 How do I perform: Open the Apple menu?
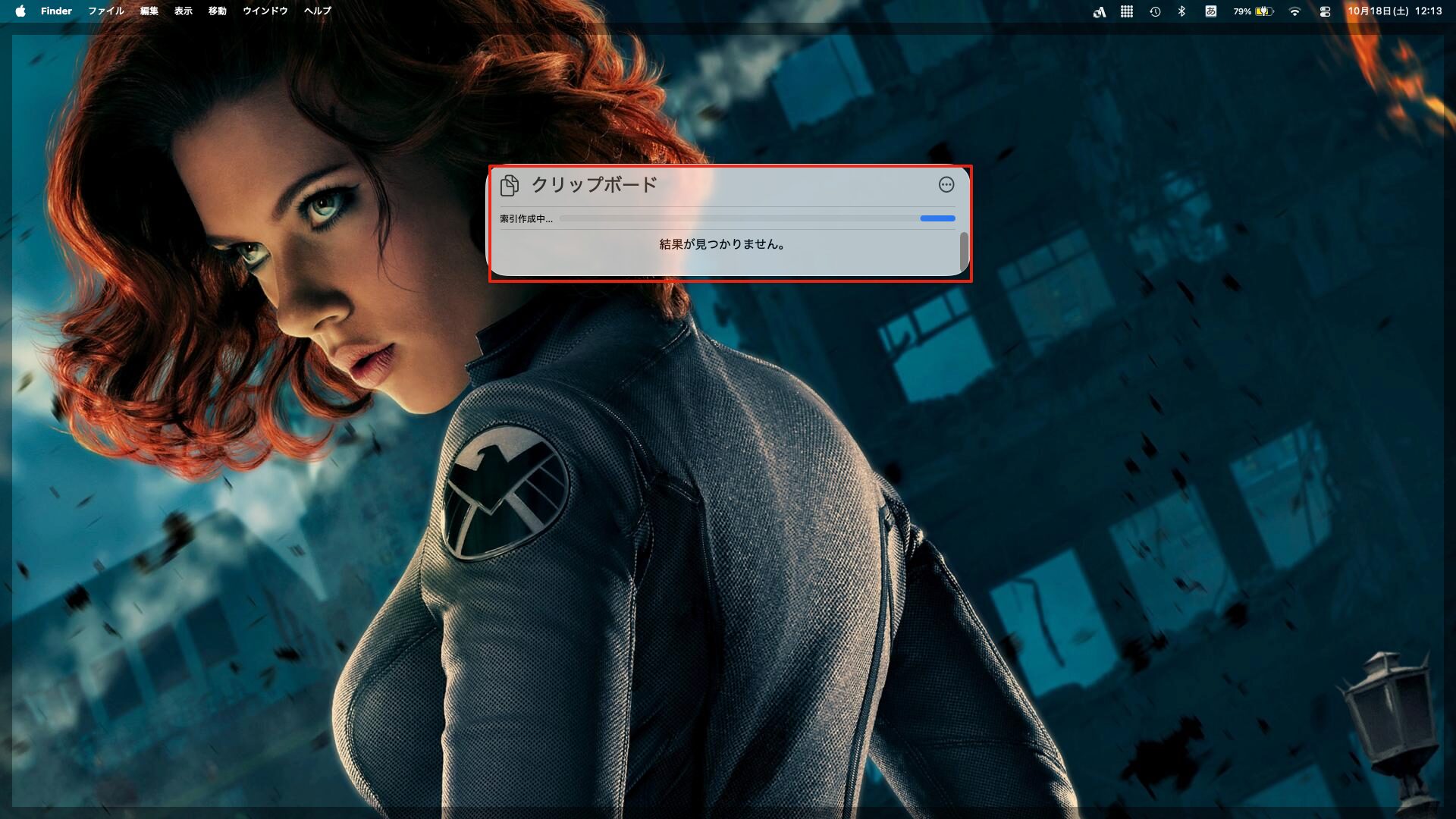20,11
